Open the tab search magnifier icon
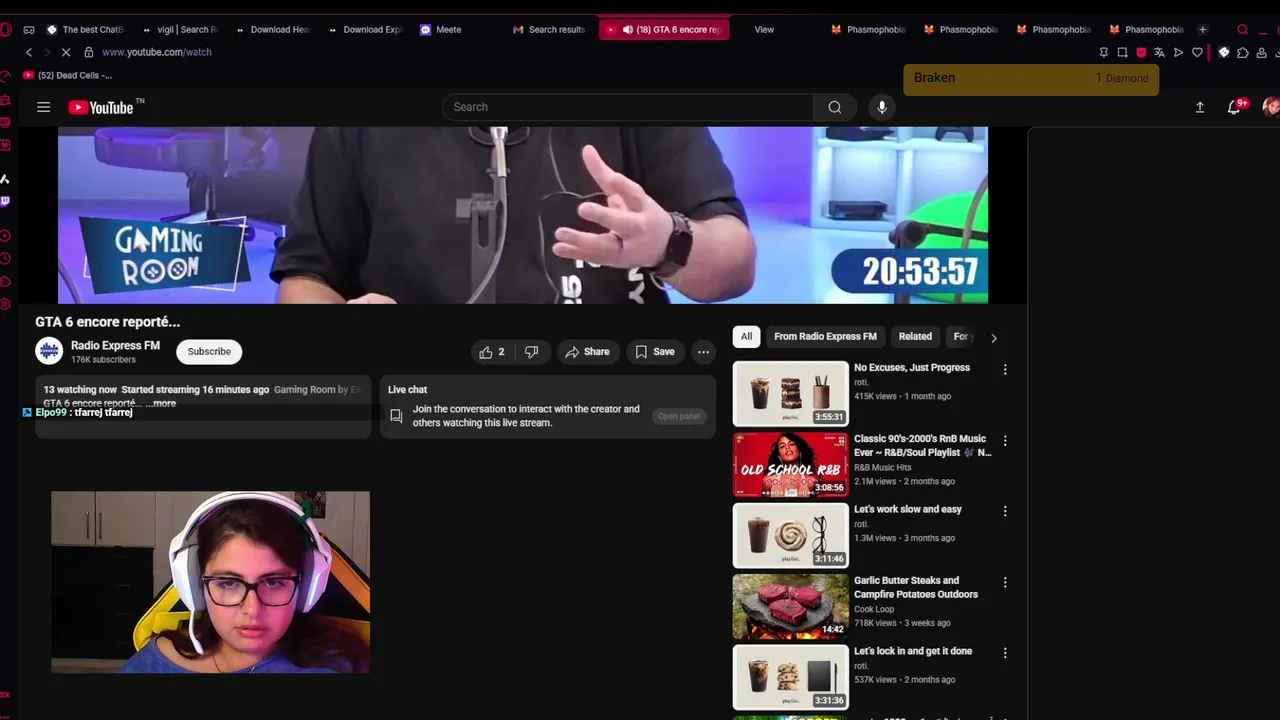 (1243, 30)
